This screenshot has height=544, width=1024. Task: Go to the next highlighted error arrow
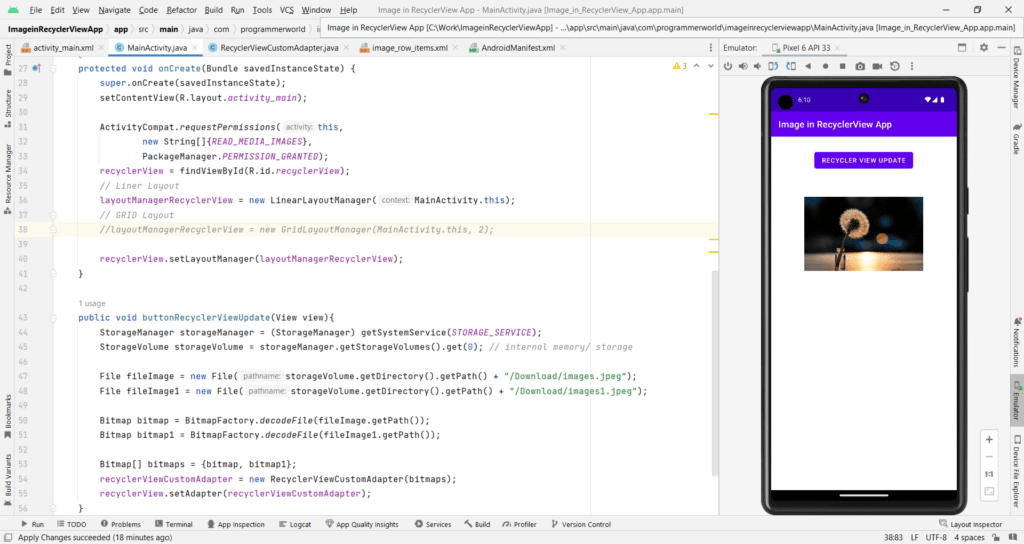coord(711,66)
